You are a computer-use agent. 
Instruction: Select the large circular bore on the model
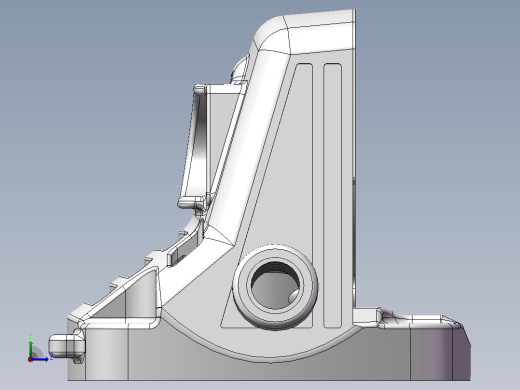(275, 286)
